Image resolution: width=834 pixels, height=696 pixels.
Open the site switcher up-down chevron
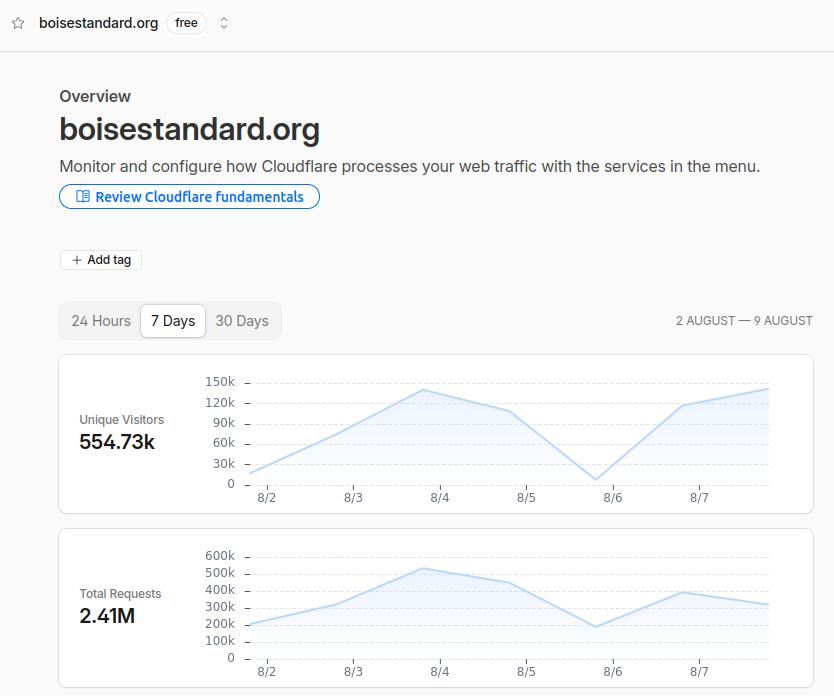[x=224, y=23]
